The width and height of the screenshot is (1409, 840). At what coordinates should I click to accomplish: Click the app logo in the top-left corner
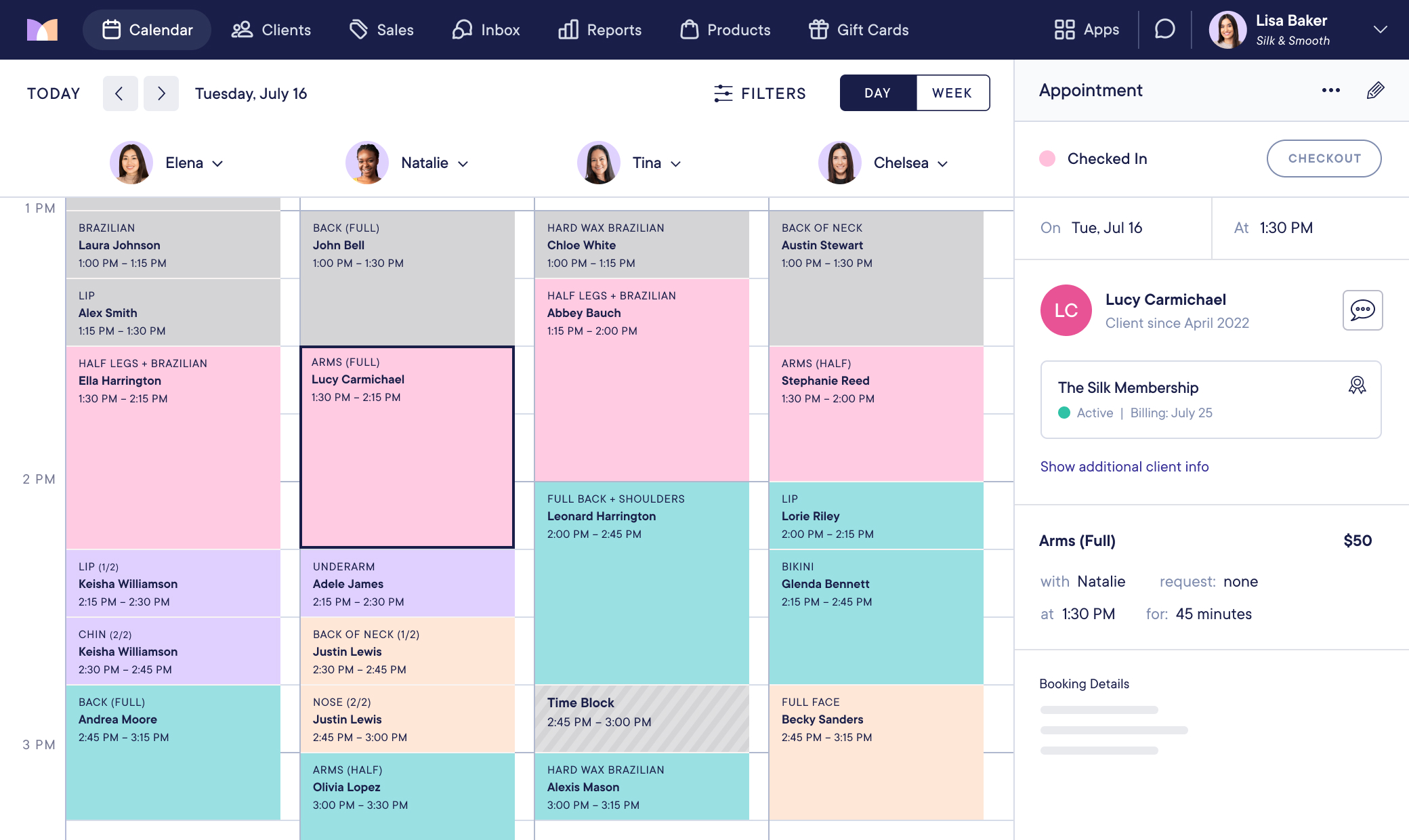coord(42,30)
